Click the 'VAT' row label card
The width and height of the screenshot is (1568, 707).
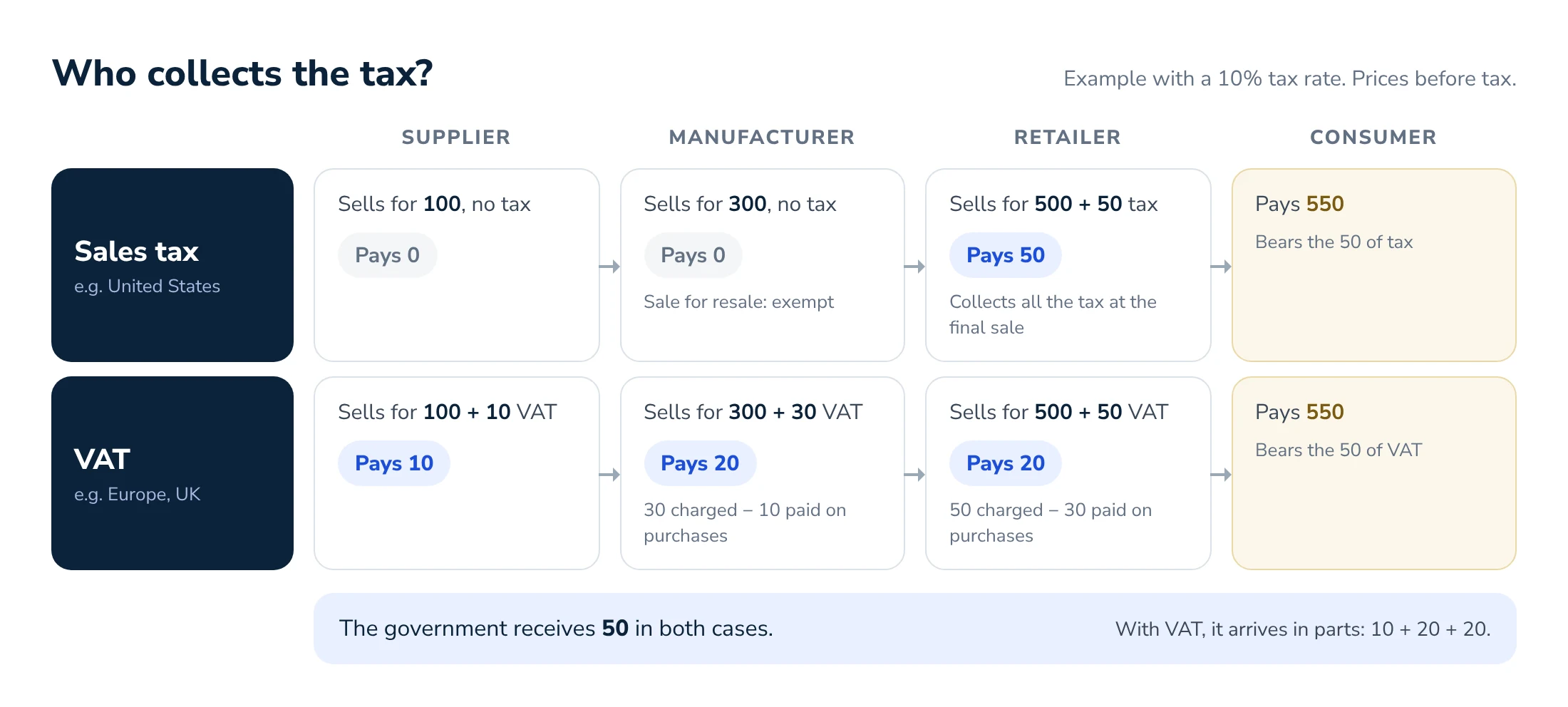[172, 473]
